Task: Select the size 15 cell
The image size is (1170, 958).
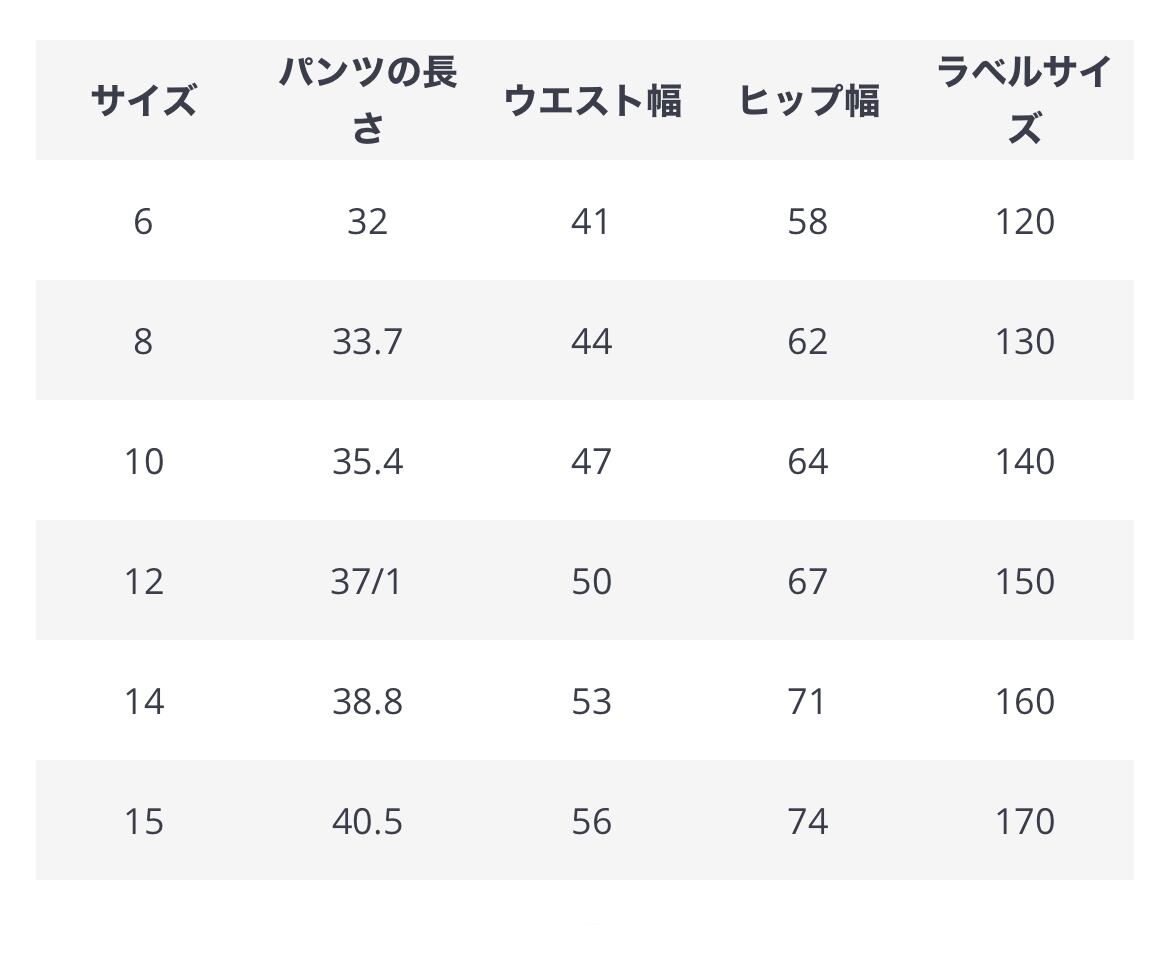Action: tap(143, 821)
